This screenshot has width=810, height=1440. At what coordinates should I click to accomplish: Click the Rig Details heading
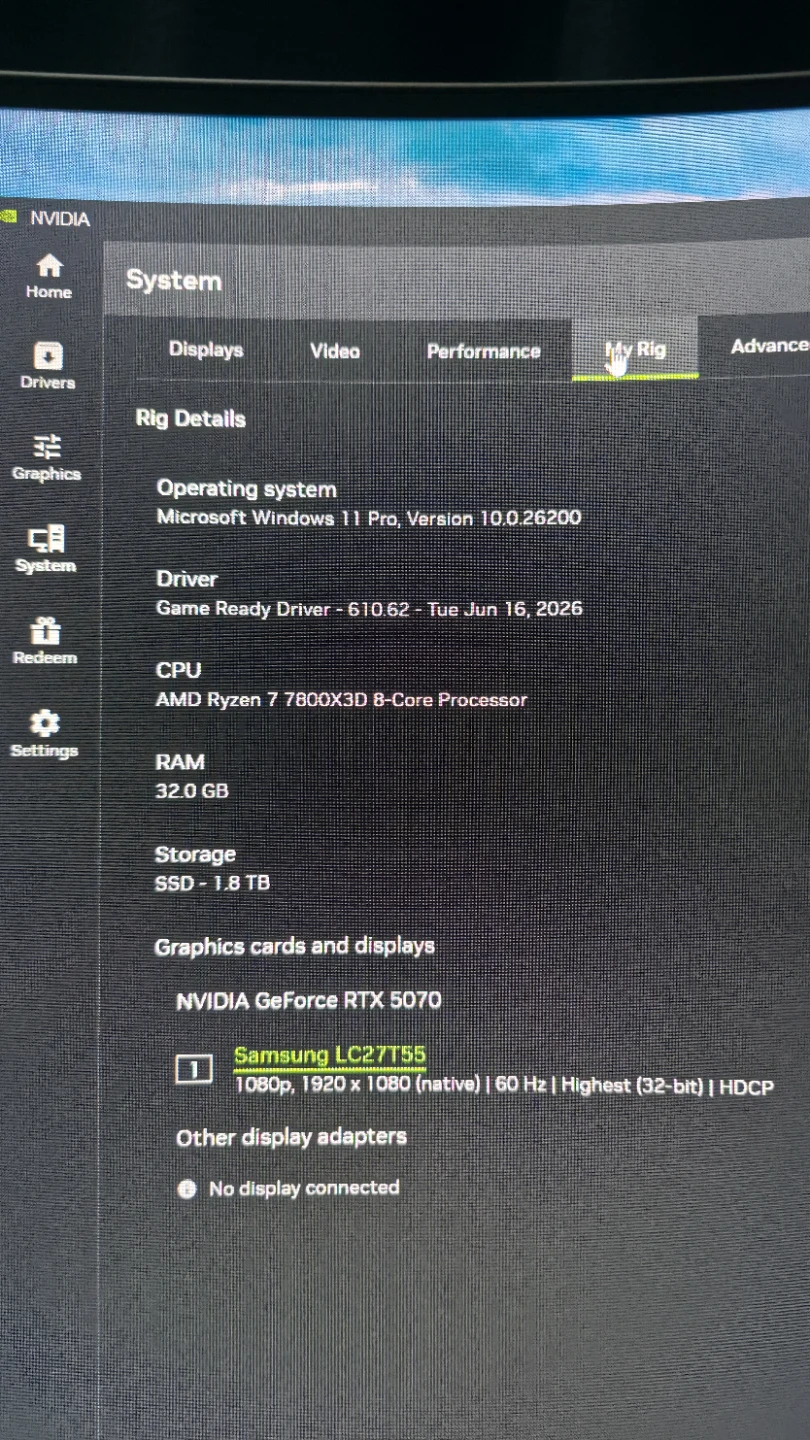point(190,419)
